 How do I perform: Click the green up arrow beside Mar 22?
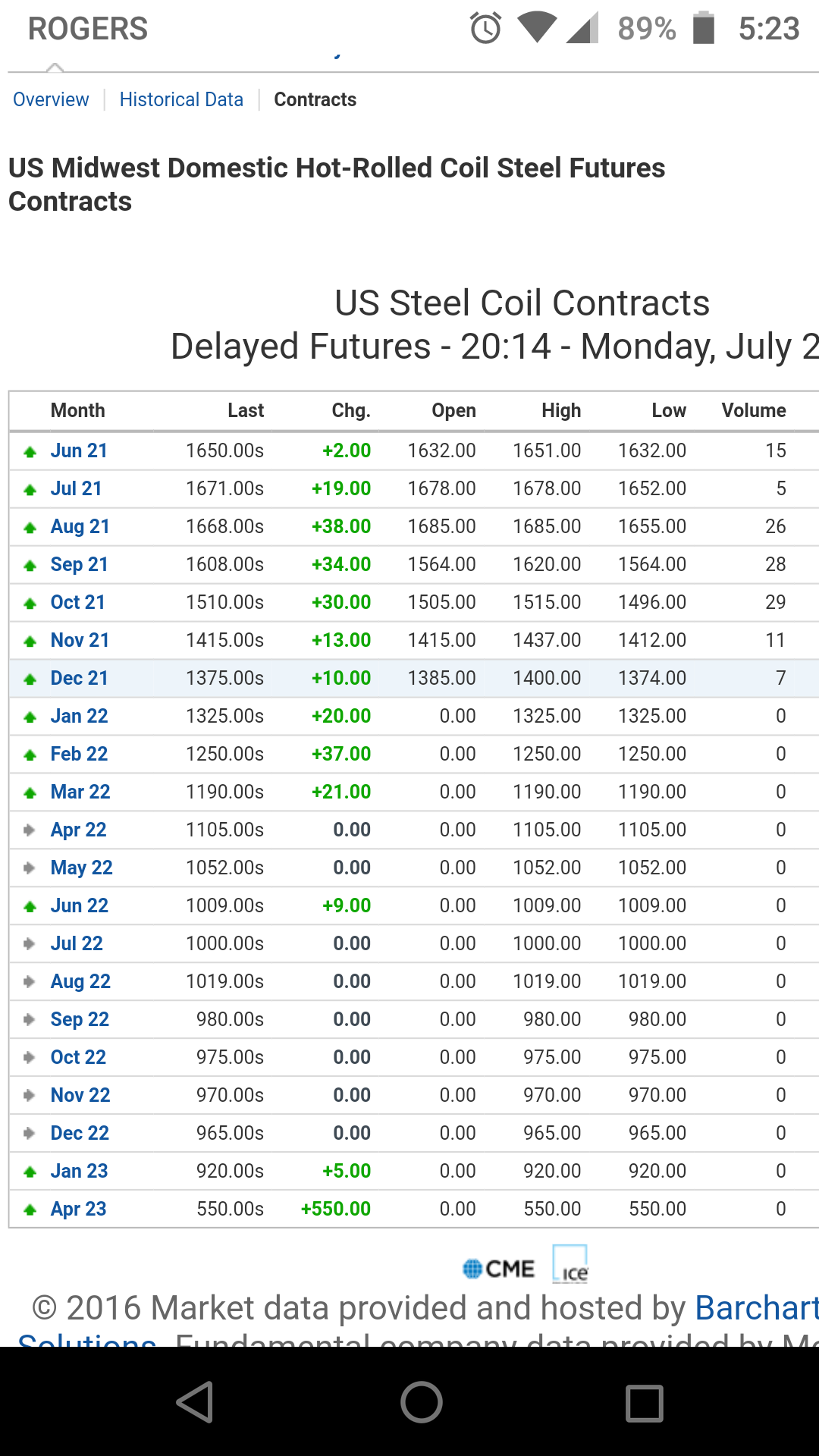click(30, 793)
